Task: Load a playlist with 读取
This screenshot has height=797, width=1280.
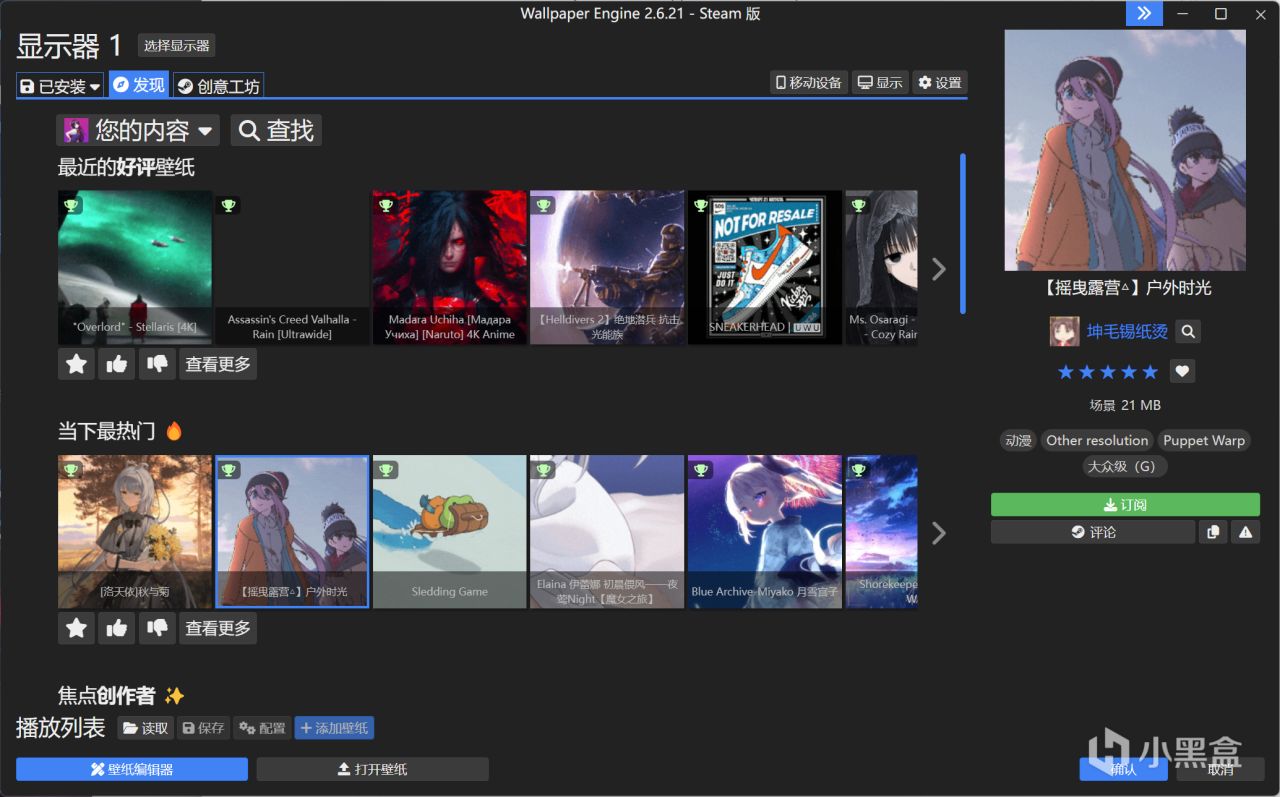Action: point(146,728)
